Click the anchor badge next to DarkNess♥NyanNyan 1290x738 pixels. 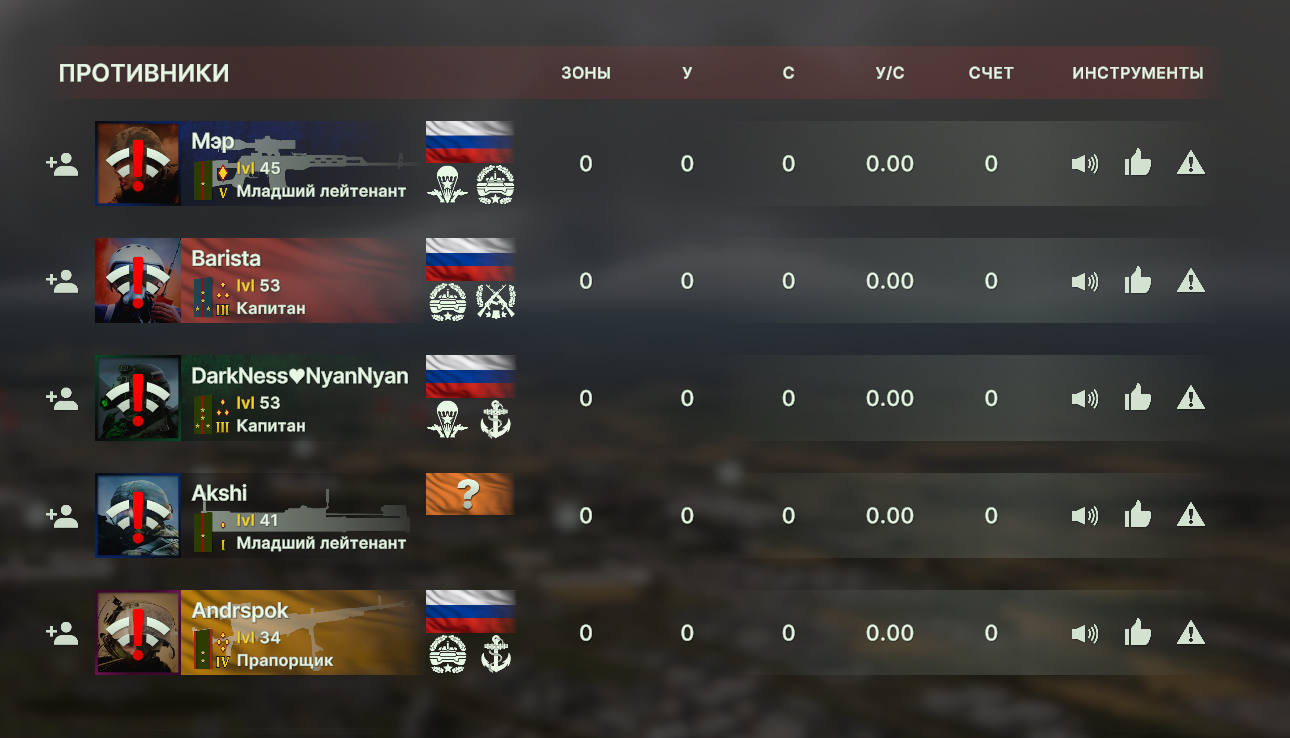tap(495, 419)
